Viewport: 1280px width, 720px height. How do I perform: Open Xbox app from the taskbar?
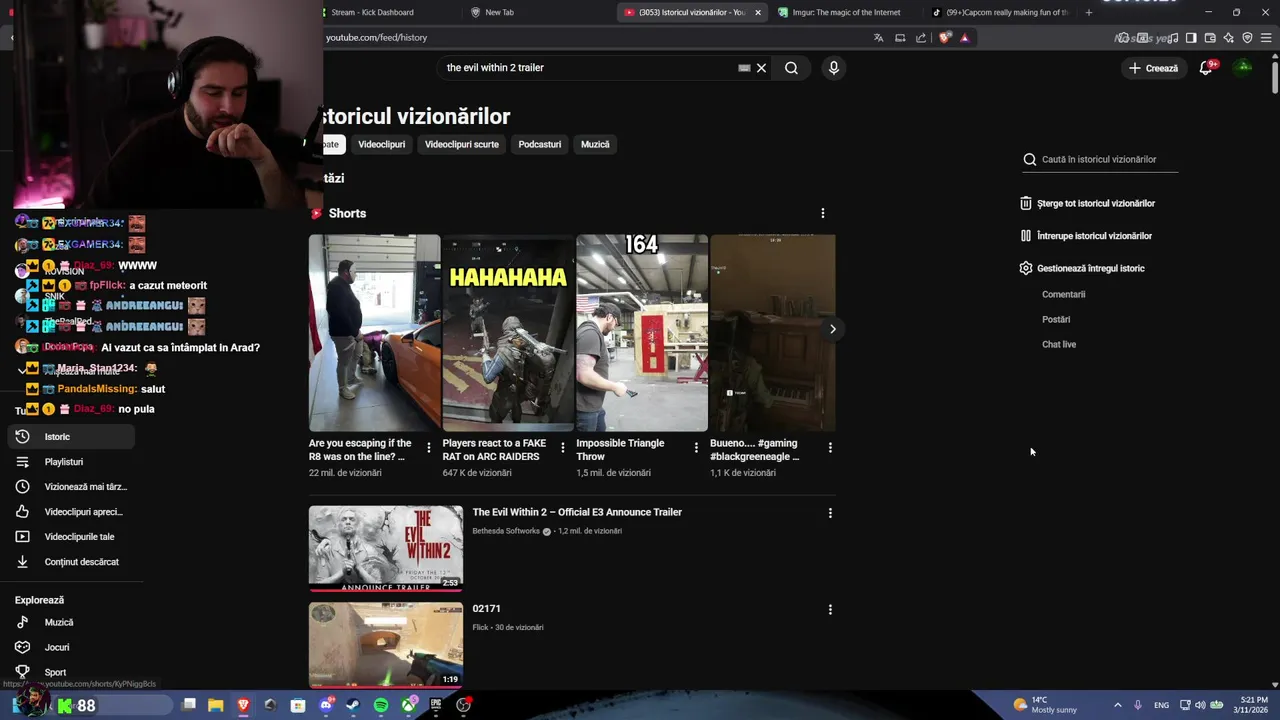pos(408,705)
